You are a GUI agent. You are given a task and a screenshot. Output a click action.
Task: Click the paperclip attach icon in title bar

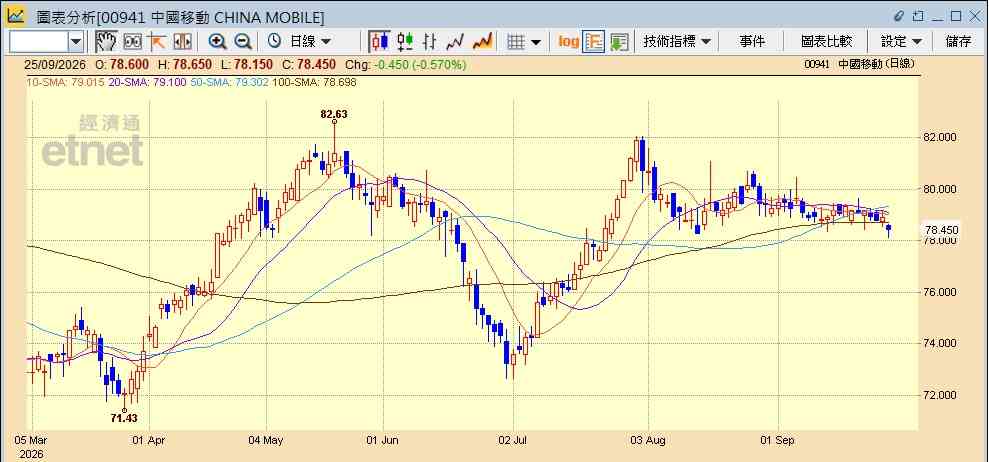tap(899, 16)
